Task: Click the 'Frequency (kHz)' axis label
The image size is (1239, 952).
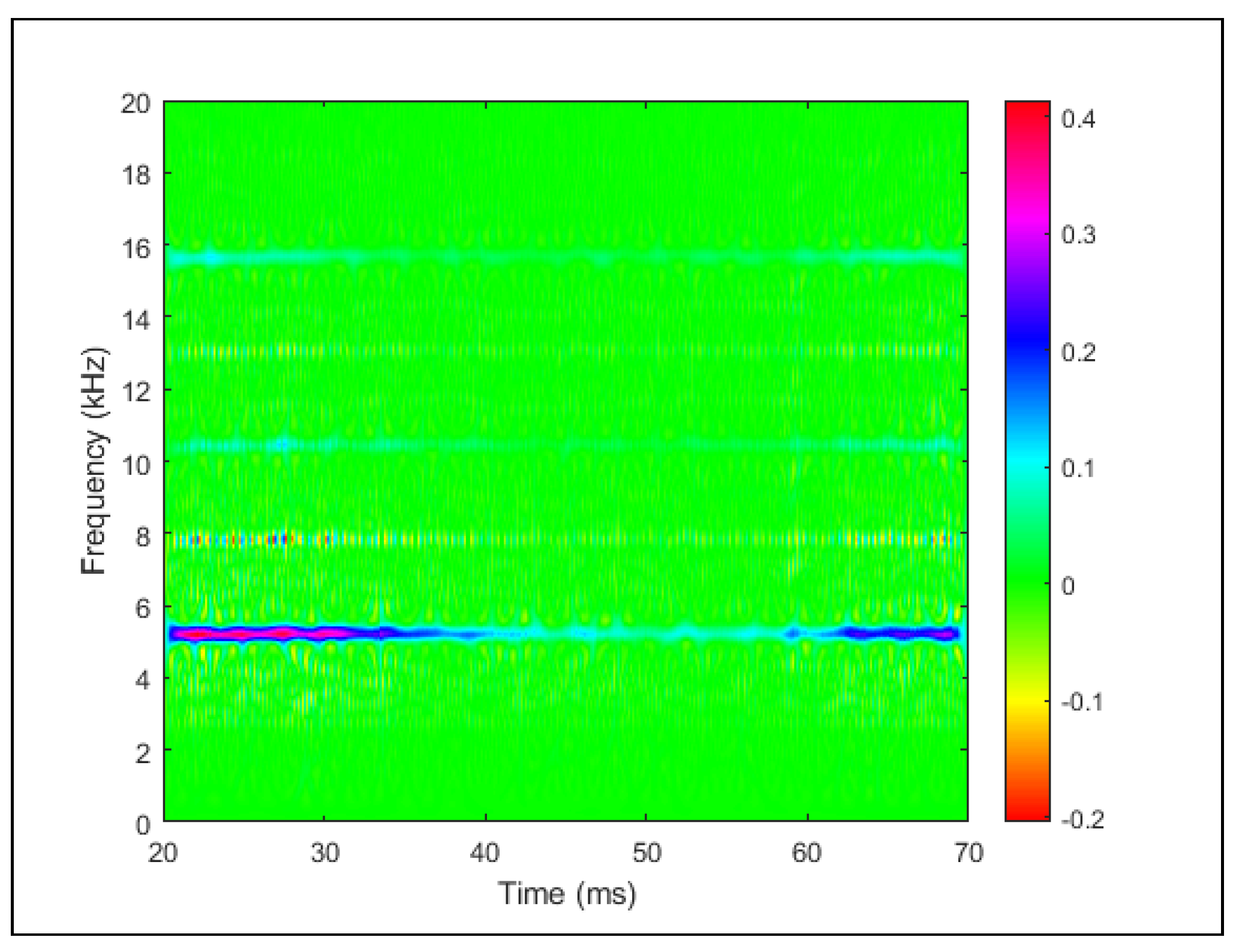Action: click(94, 460)
